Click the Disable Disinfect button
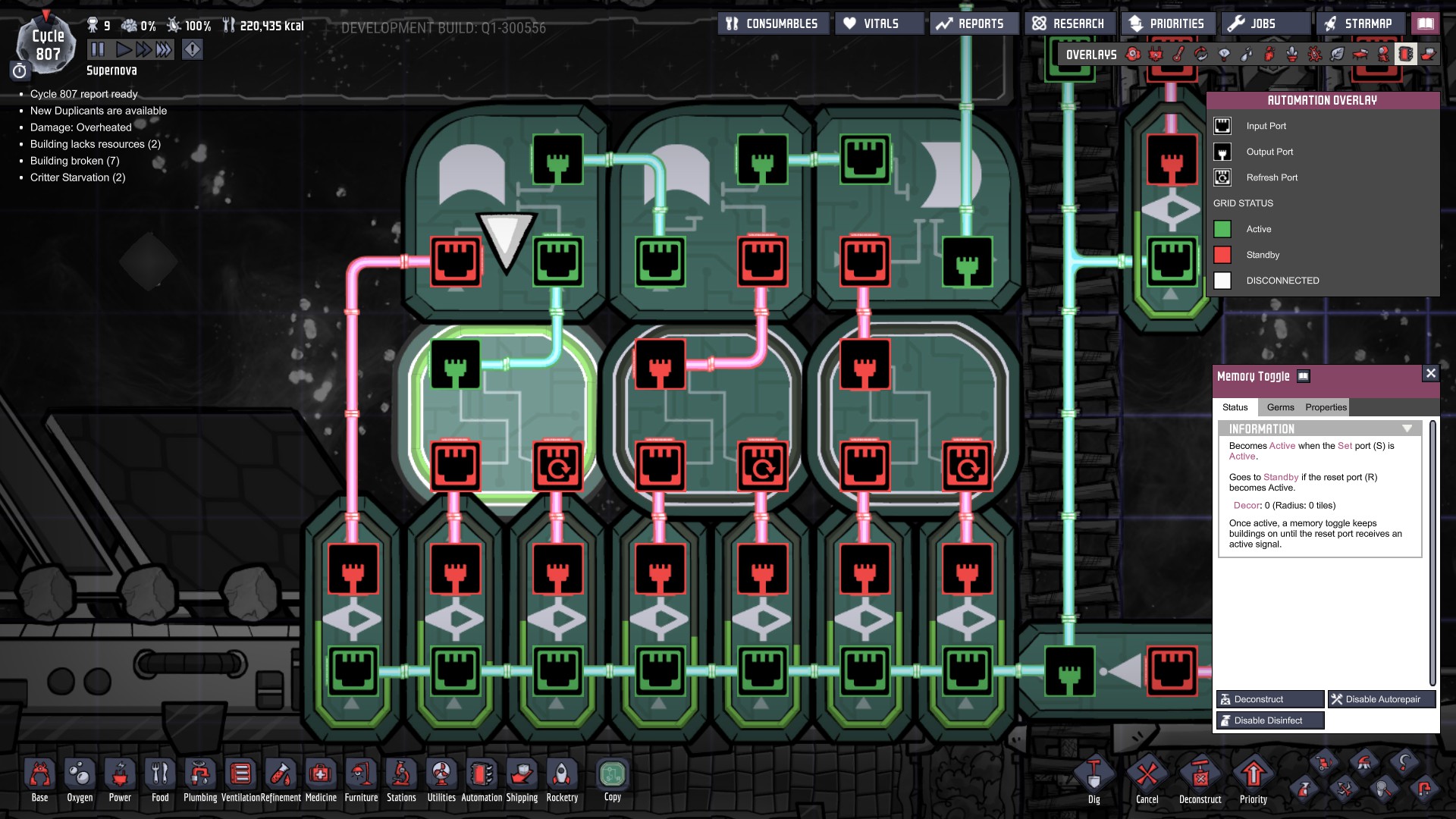The height and width of the screenshot is (819, 1456). coord(1269,720)
